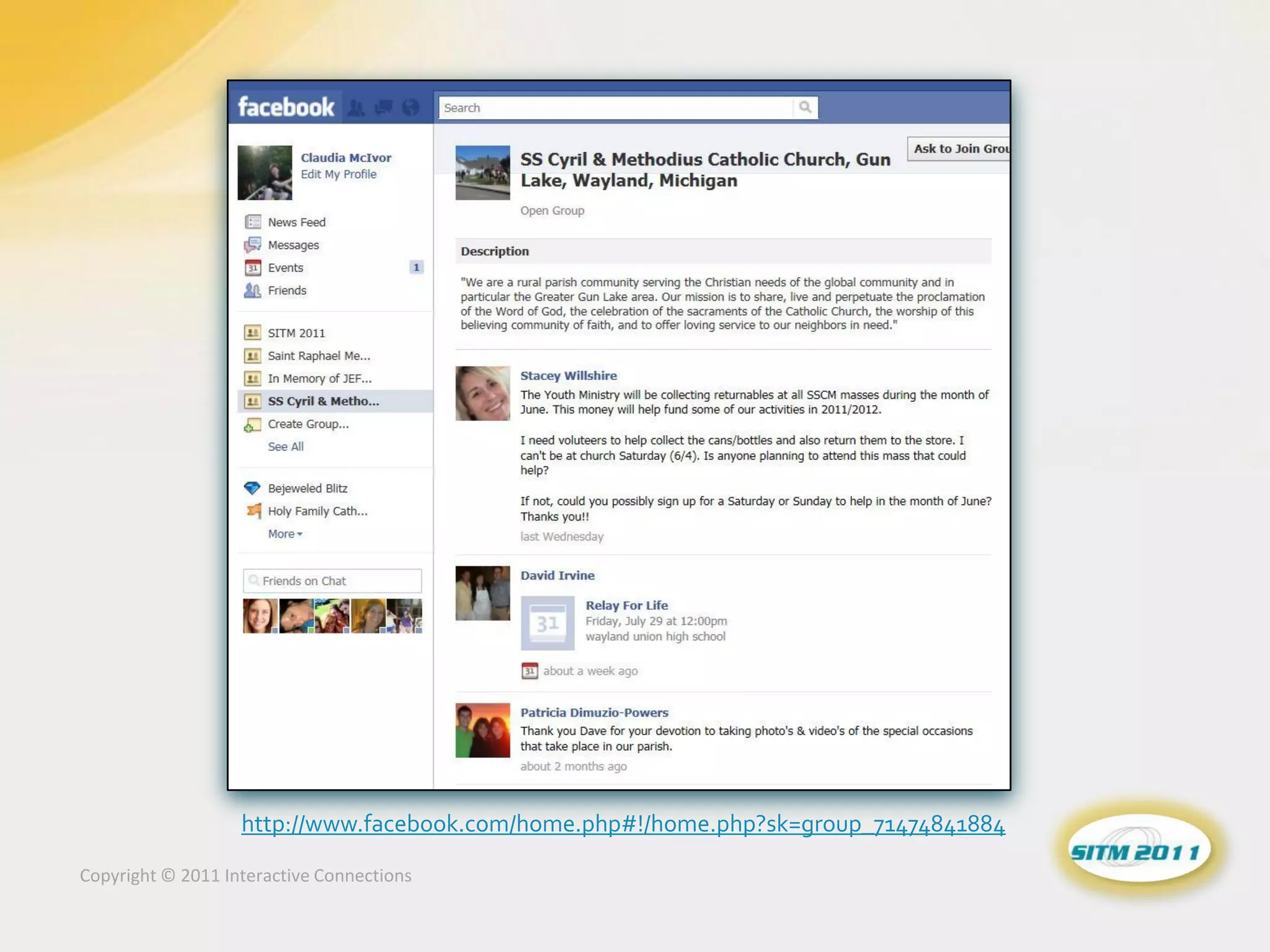Click the Friends on Chat search field
This screenshot has height=952, width=1270.
(x=332, y=581)
